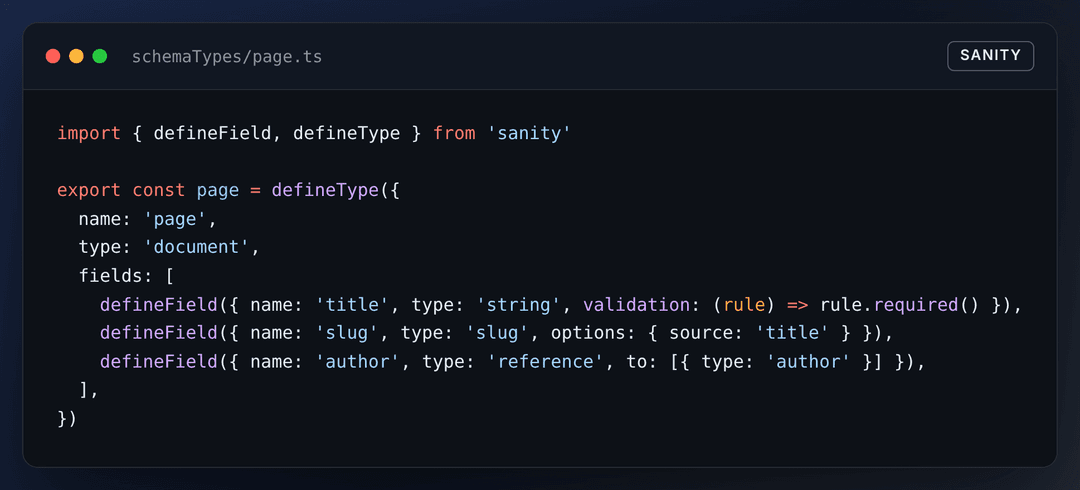Viewport: 1080px width, 490px height.
Task: Click the 'document' string value
Action: pos(196,247)
